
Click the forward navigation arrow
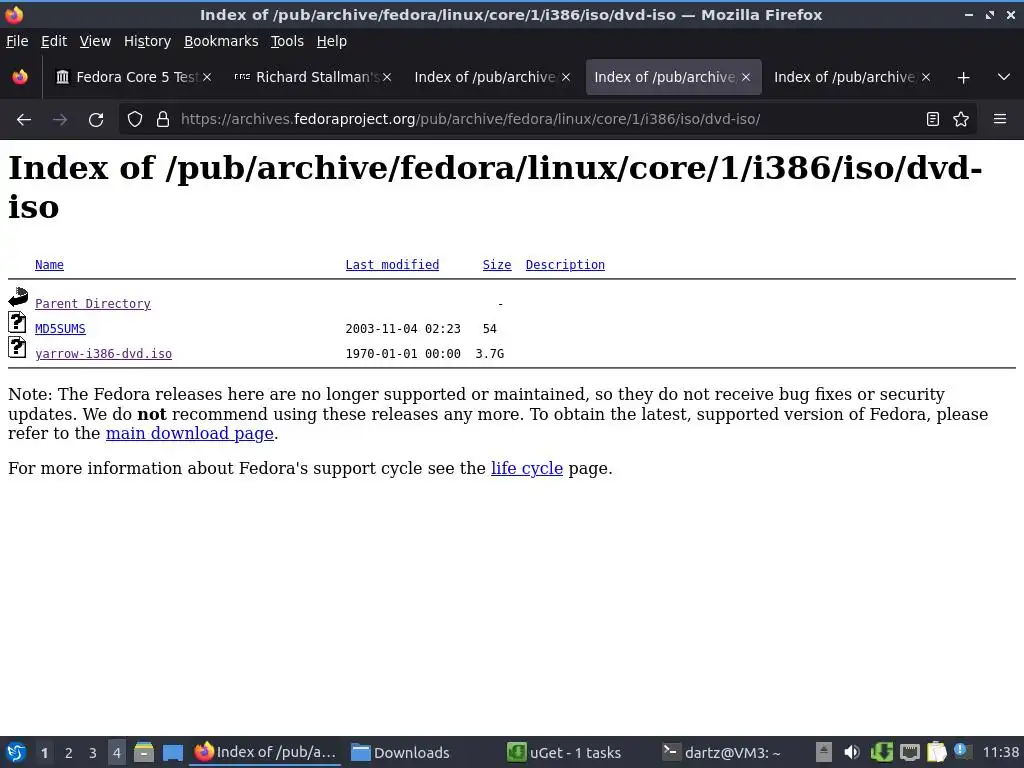60,120
